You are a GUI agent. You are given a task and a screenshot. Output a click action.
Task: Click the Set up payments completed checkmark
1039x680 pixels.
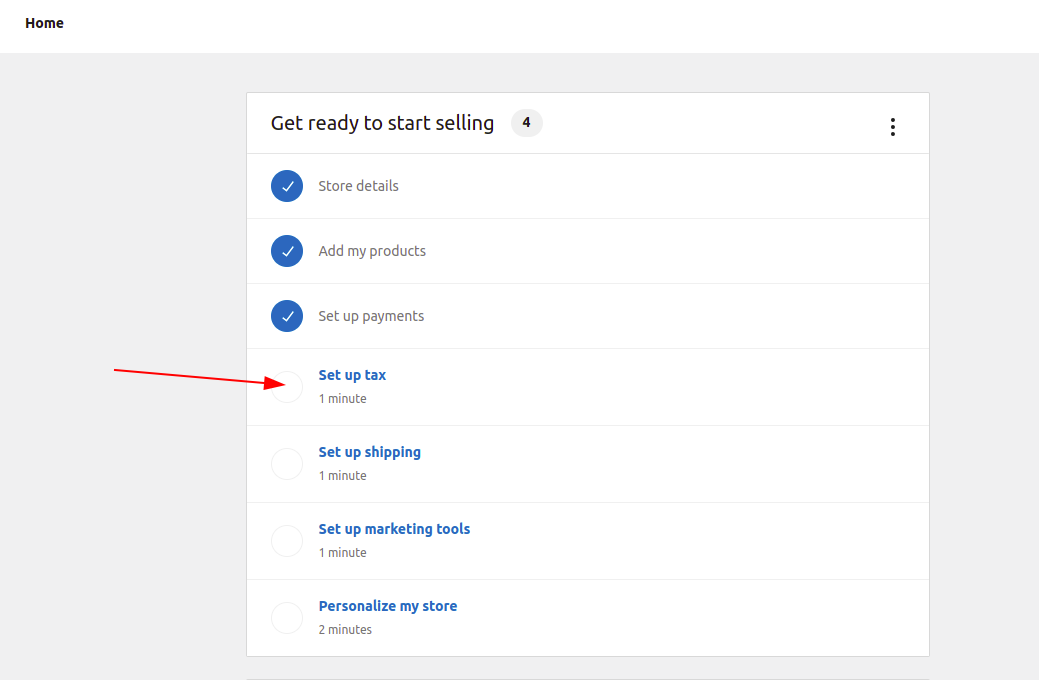click(x=287, y=316)
